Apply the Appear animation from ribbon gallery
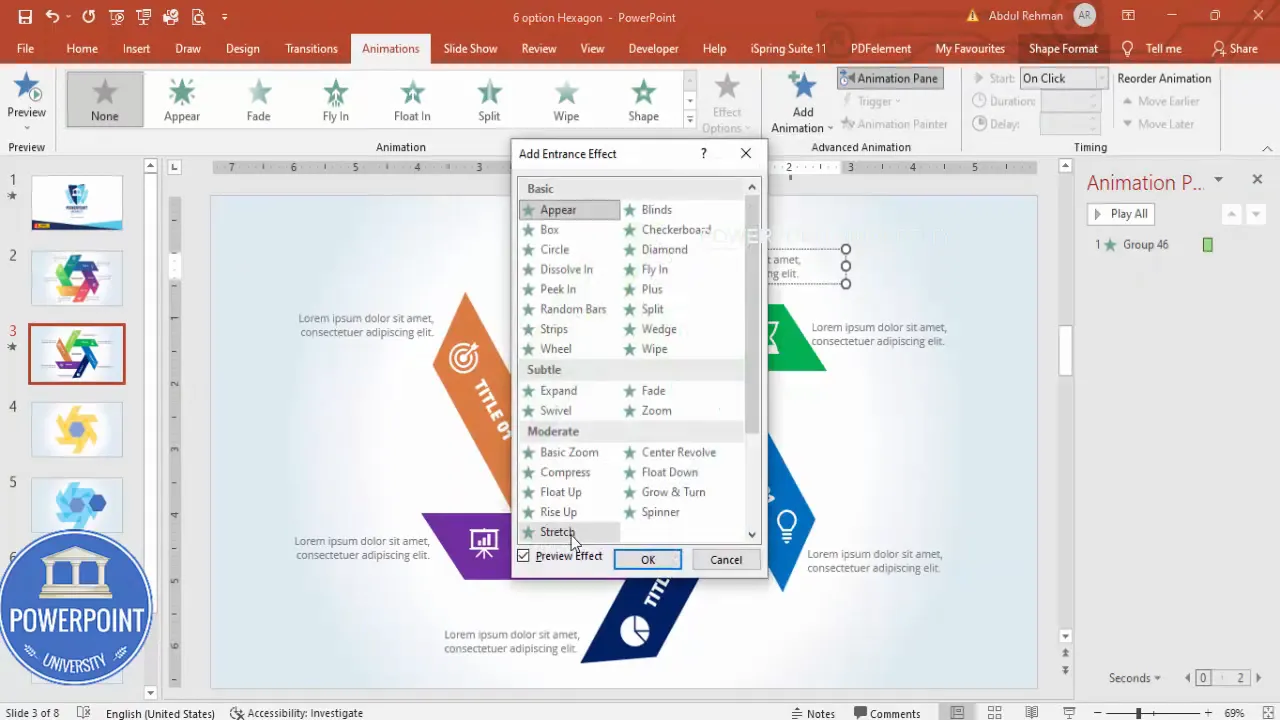The width and height of the screenshot is (1280, 720). (x=182, y=100)
